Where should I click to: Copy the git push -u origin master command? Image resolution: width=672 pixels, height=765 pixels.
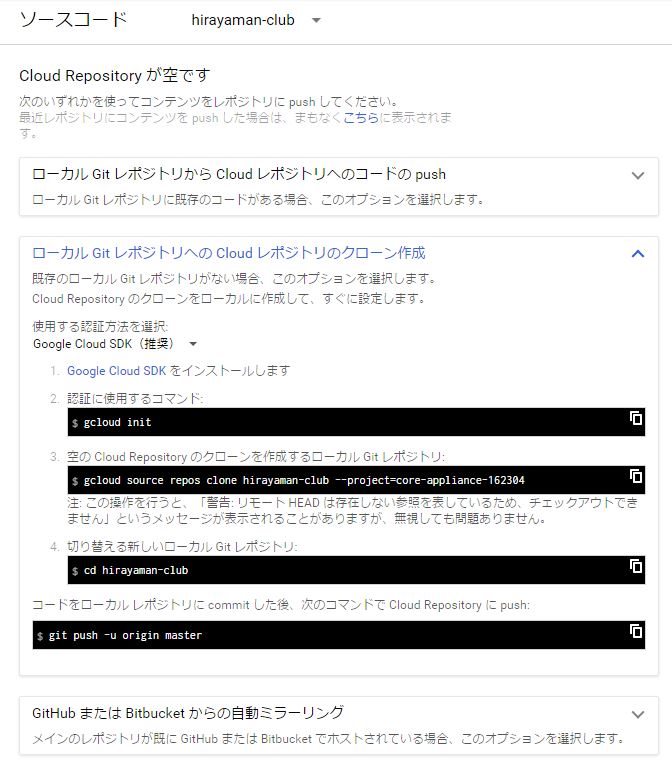point(636,631)
